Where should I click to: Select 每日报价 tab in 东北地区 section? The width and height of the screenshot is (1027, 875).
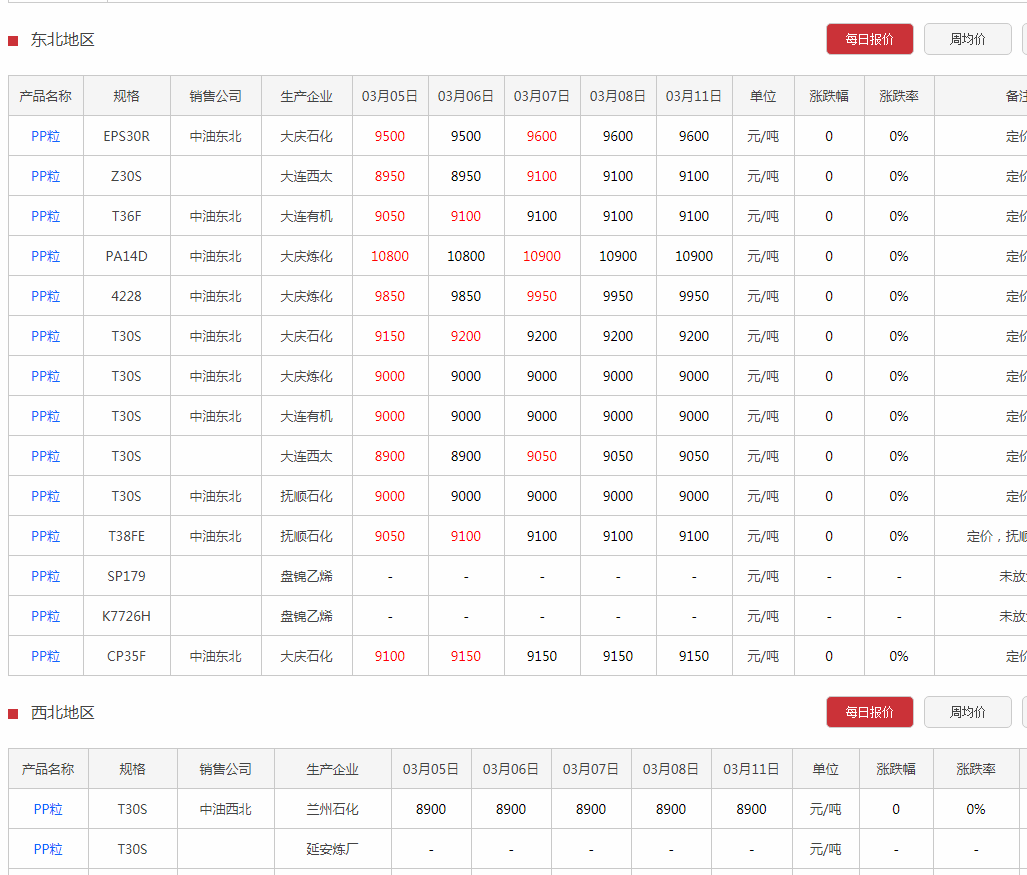(x=869, y=39)
